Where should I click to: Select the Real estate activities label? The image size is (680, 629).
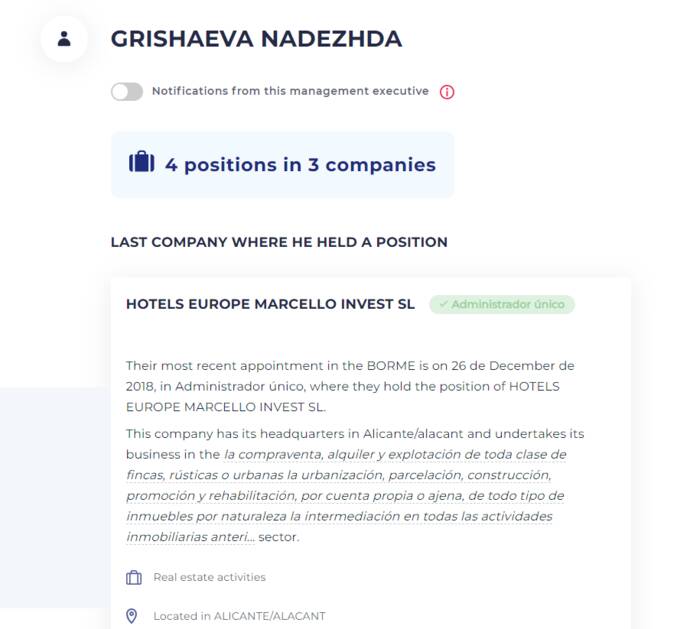[x=209, y=577]
